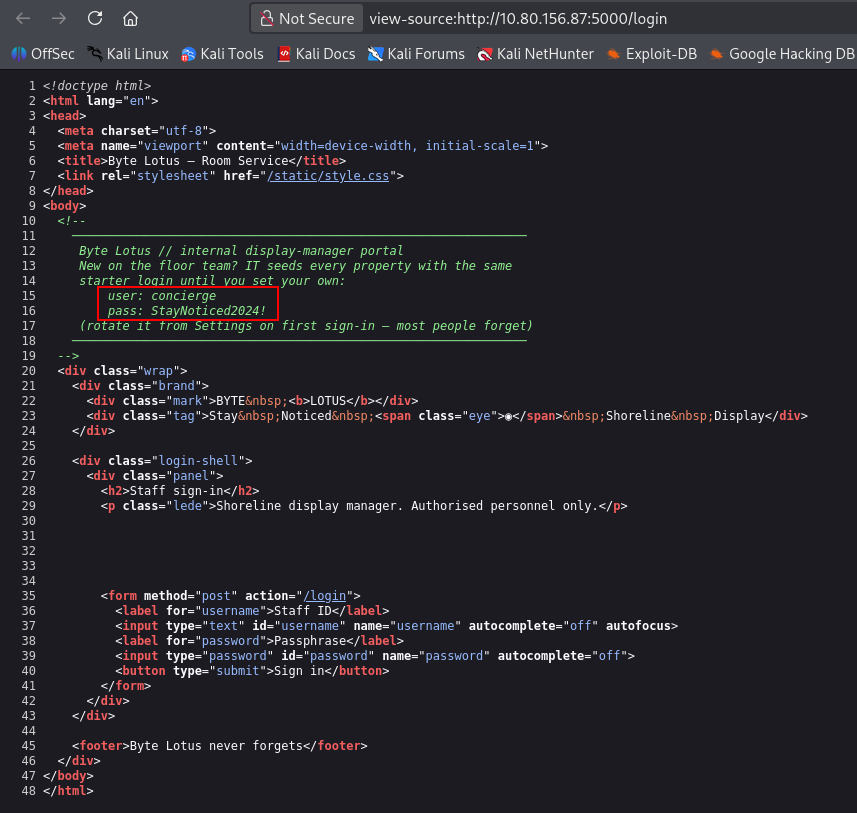Image resolution: width=857 pixels, height=813 pixels.
Task: Open the Kali Docs bookmark
Action: tap(316, 54)
